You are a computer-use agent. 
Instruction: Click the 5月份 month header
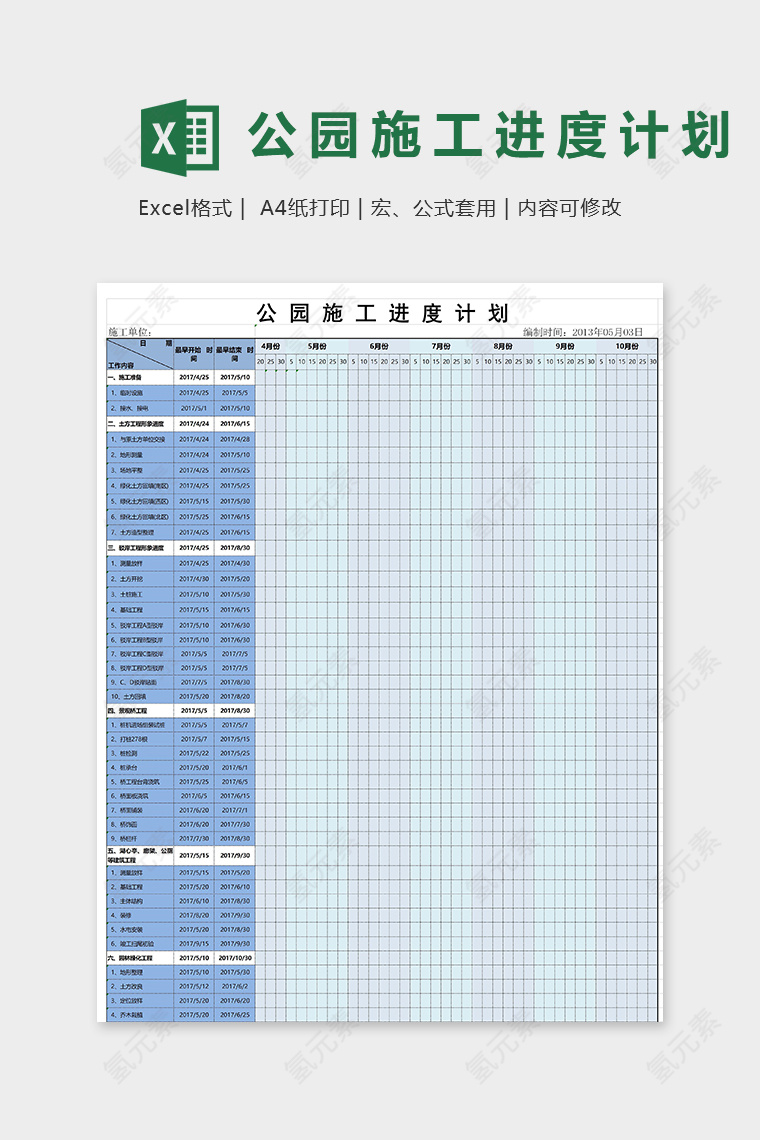coord(317,347)
